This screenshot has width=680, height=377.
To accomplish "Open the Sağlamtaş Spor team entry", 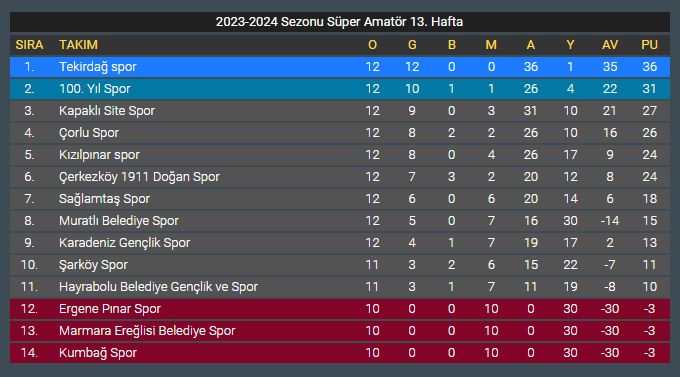I will pos(104,199).
